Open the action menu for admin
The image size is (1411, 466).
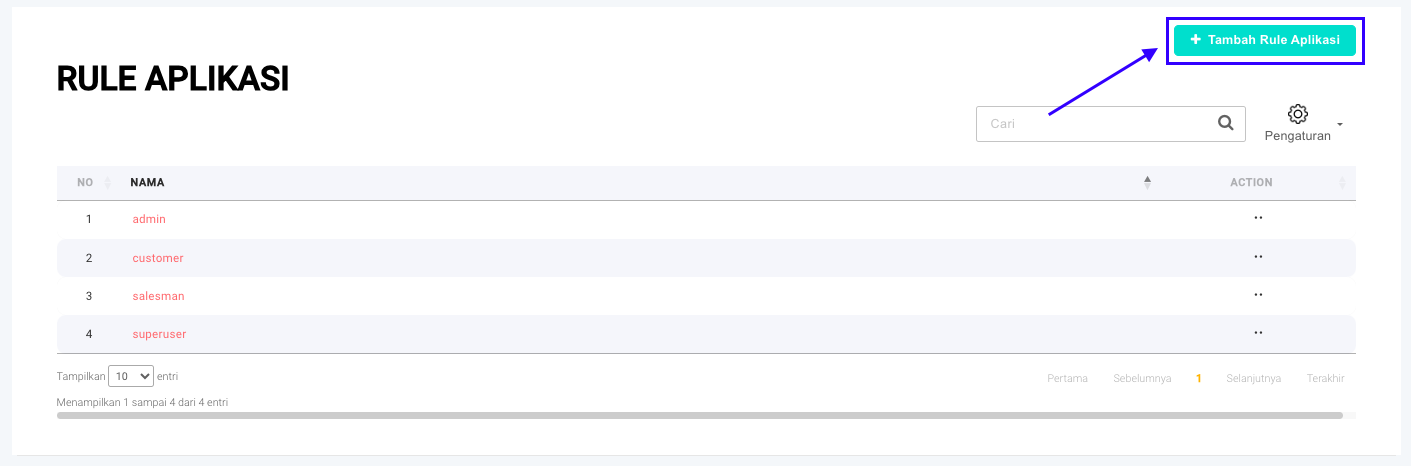coord(1258,218)
